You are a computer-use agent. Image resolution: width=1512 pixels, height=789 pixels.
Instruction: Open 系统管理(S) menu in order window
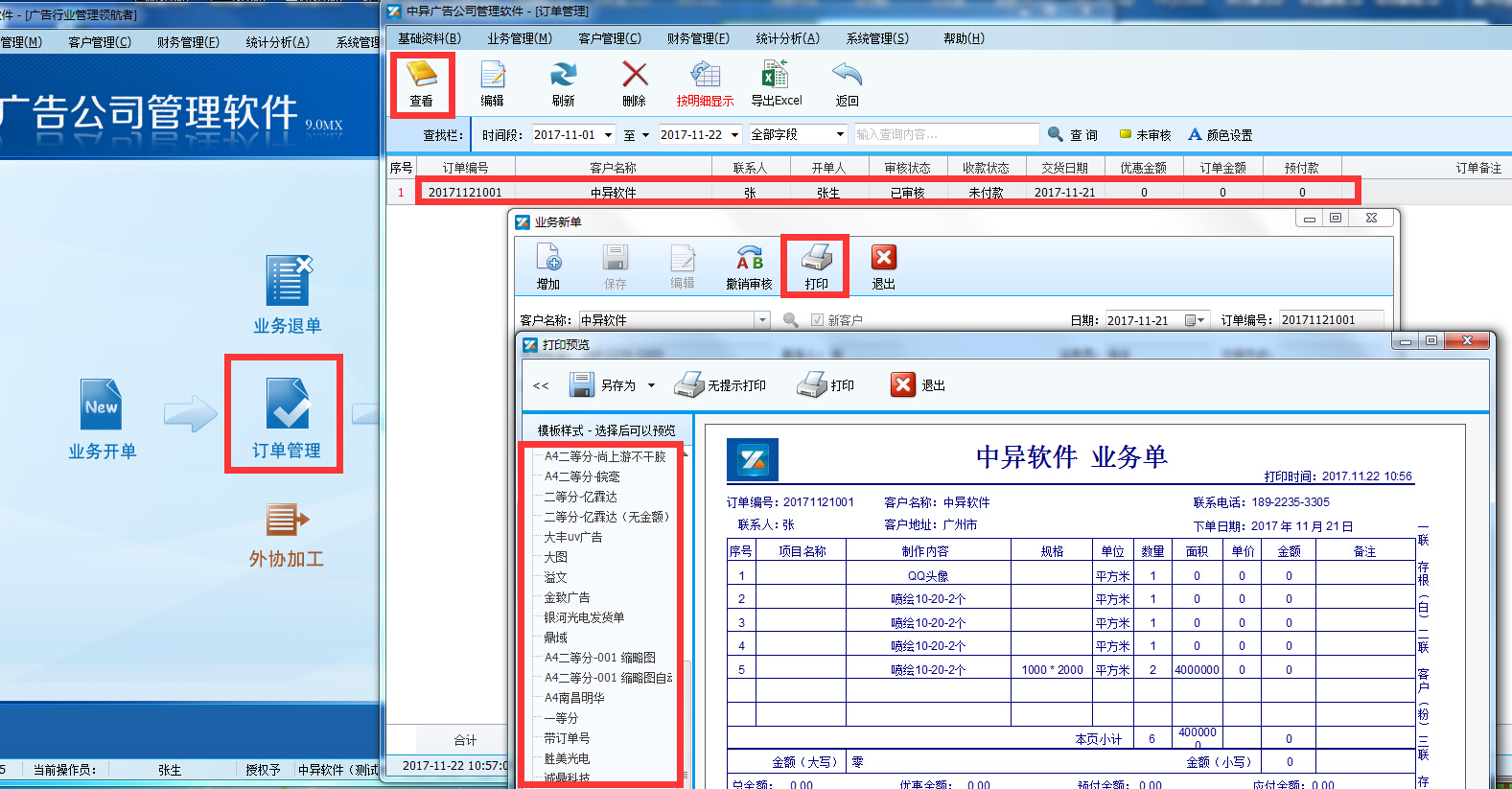click(x=877, y=38)
